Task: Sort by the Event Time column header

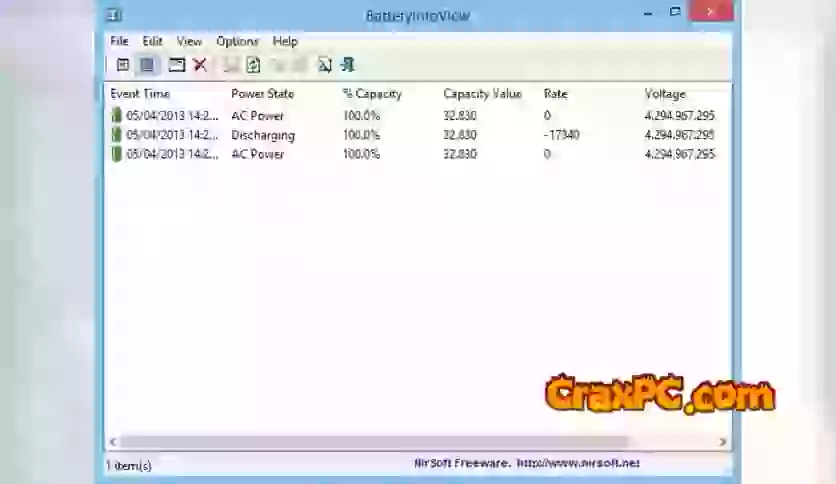Action: click(140, 94)
